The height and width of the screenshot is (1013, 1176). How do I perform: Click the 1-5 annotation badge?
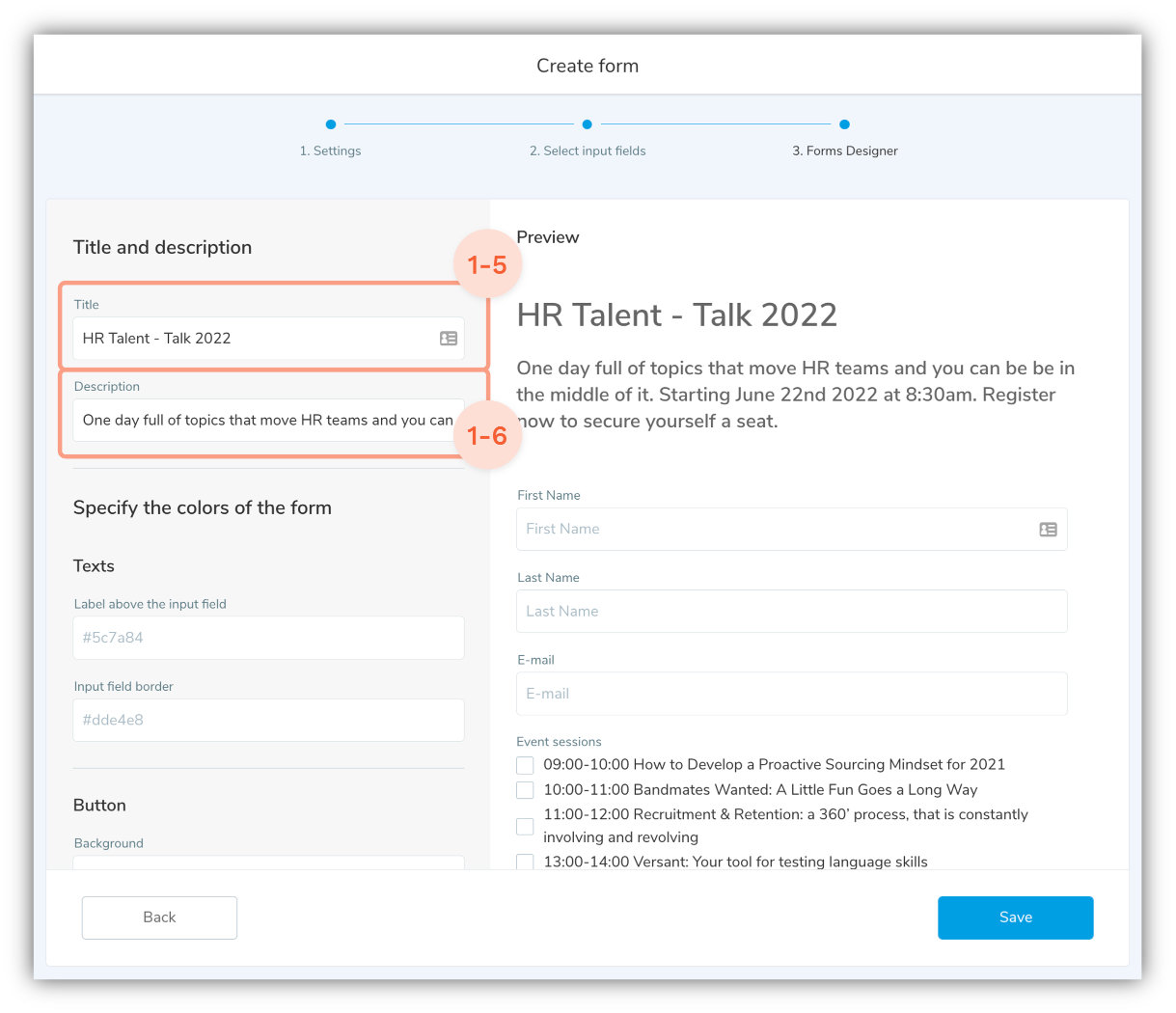tap(486, 265)
